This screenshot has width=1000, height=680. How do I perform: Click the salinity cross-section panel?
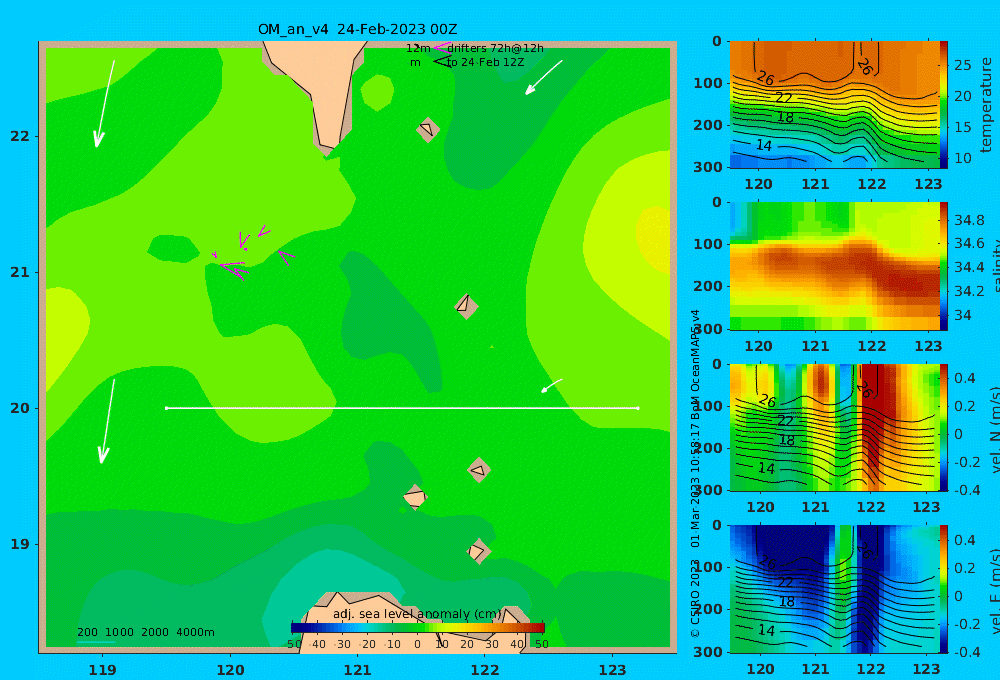click(834, 266)
